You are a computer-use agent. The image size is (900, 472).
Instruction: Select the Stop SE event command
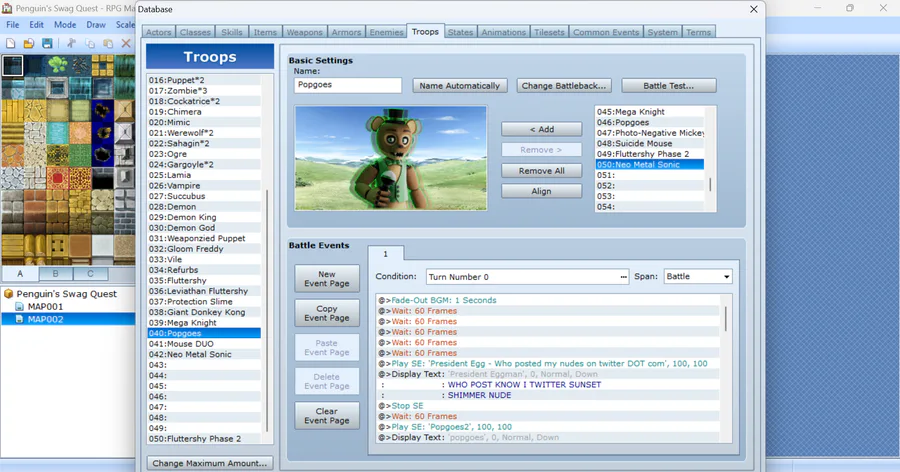(x=548, y=405)
